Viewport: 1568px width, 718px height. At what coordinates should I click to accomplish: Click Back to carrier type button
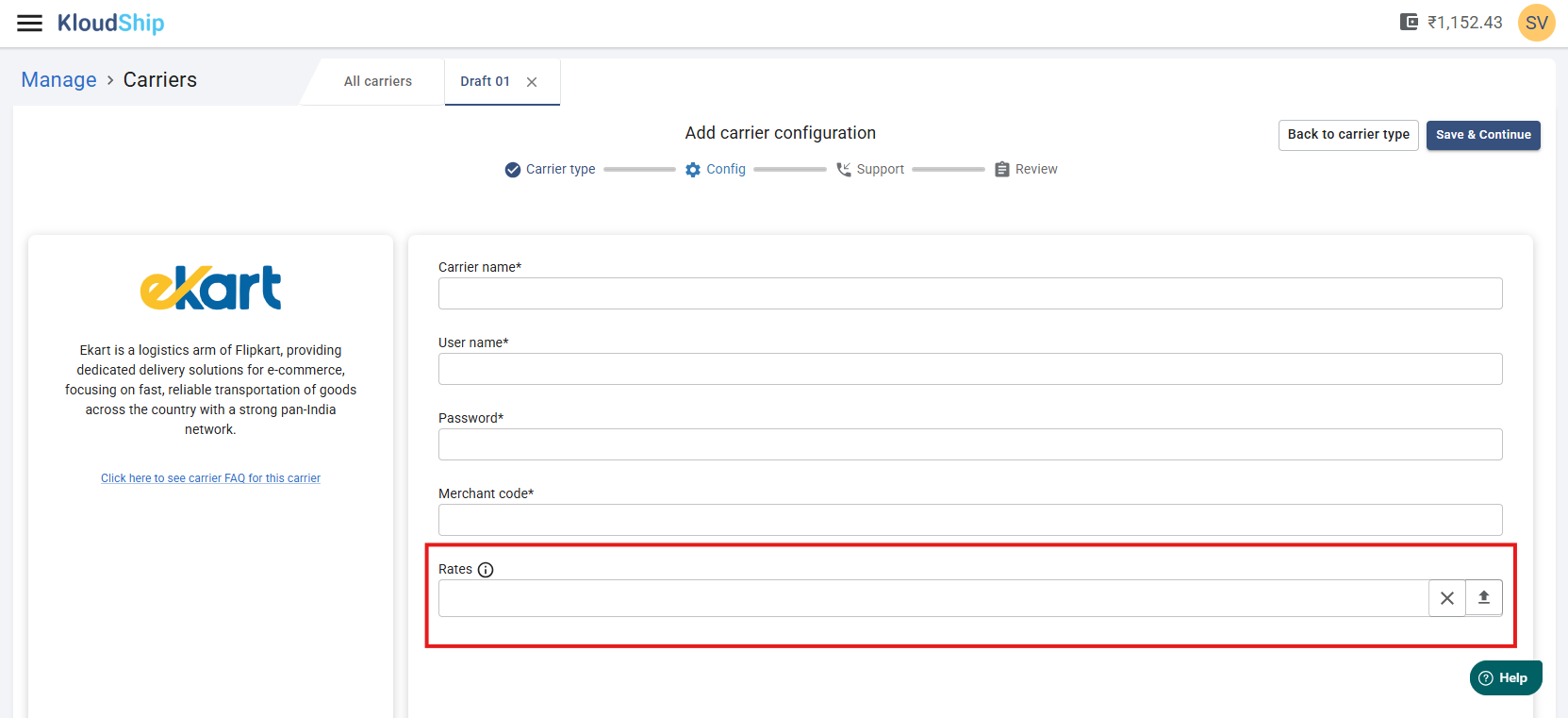point(1348,135)
